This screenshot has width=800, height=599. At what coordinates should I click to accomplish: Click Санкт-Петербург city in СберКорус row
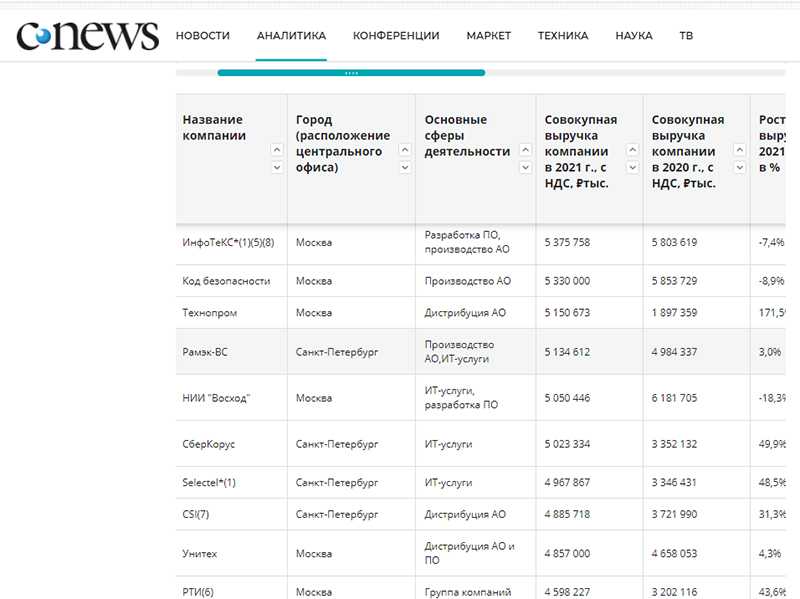pos(337,444)
